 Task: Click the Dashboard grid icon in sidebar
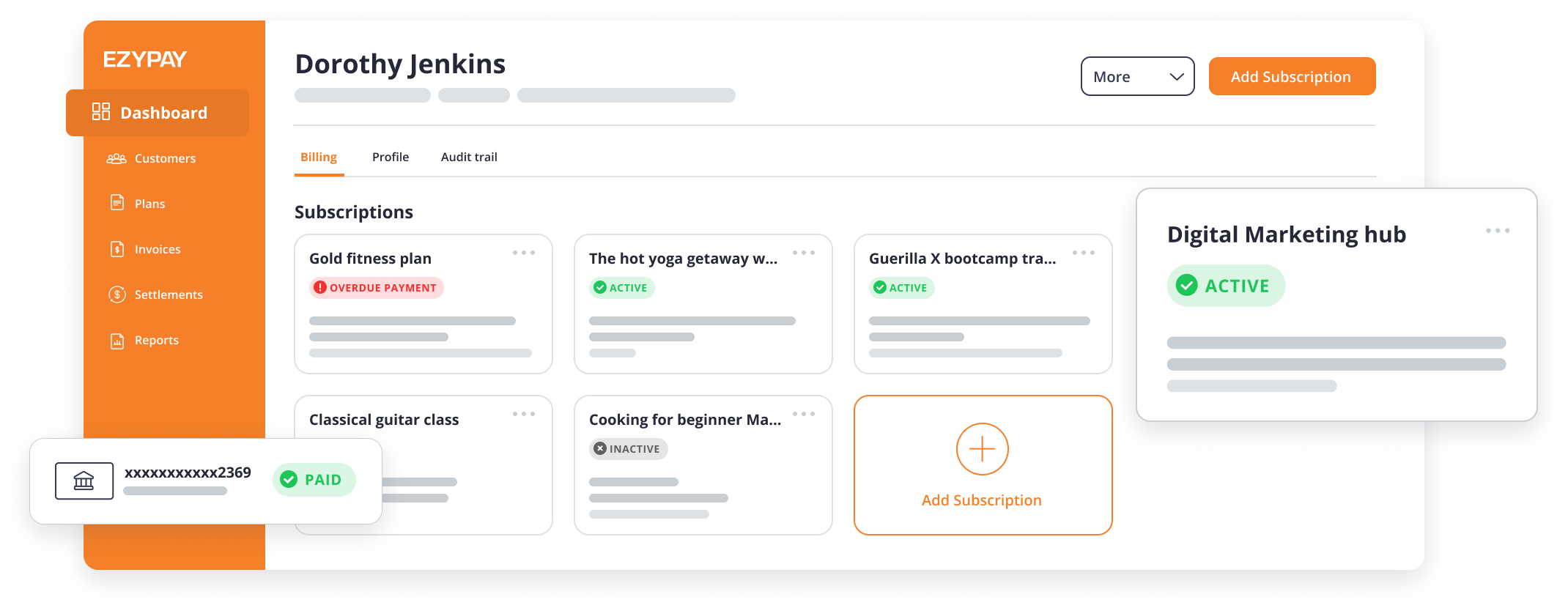[x=101, y=112]
